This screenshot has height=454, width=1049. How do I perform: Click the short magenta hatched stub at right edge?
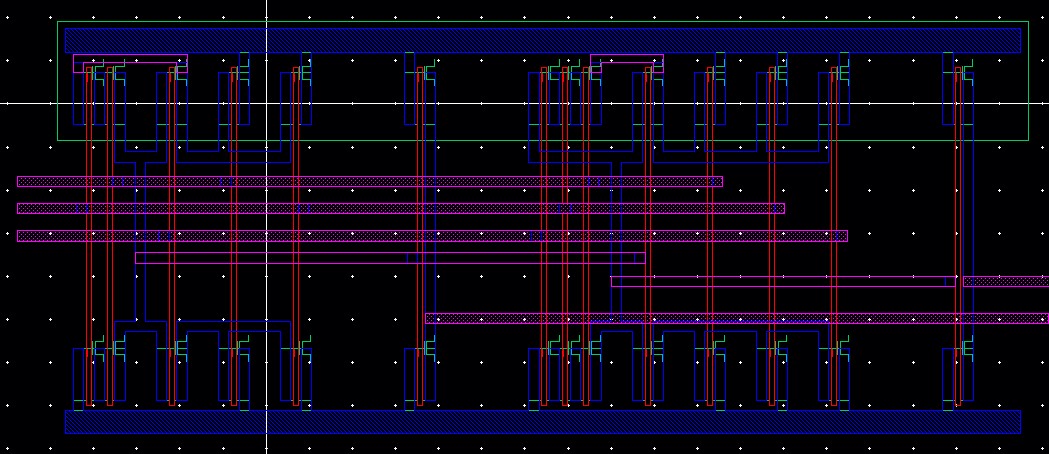pyautogui.click(x=1005, y=282)
